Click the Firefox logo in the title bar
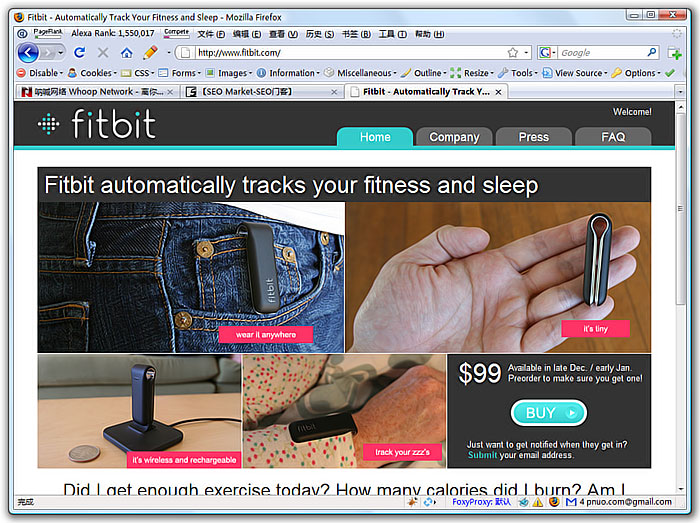 pos(19,17)
